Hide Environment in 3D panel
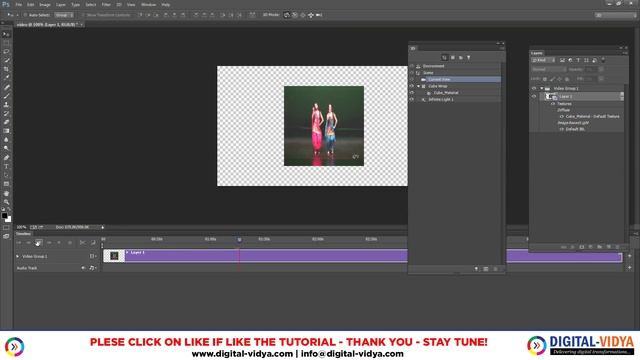 click(412, 66)
